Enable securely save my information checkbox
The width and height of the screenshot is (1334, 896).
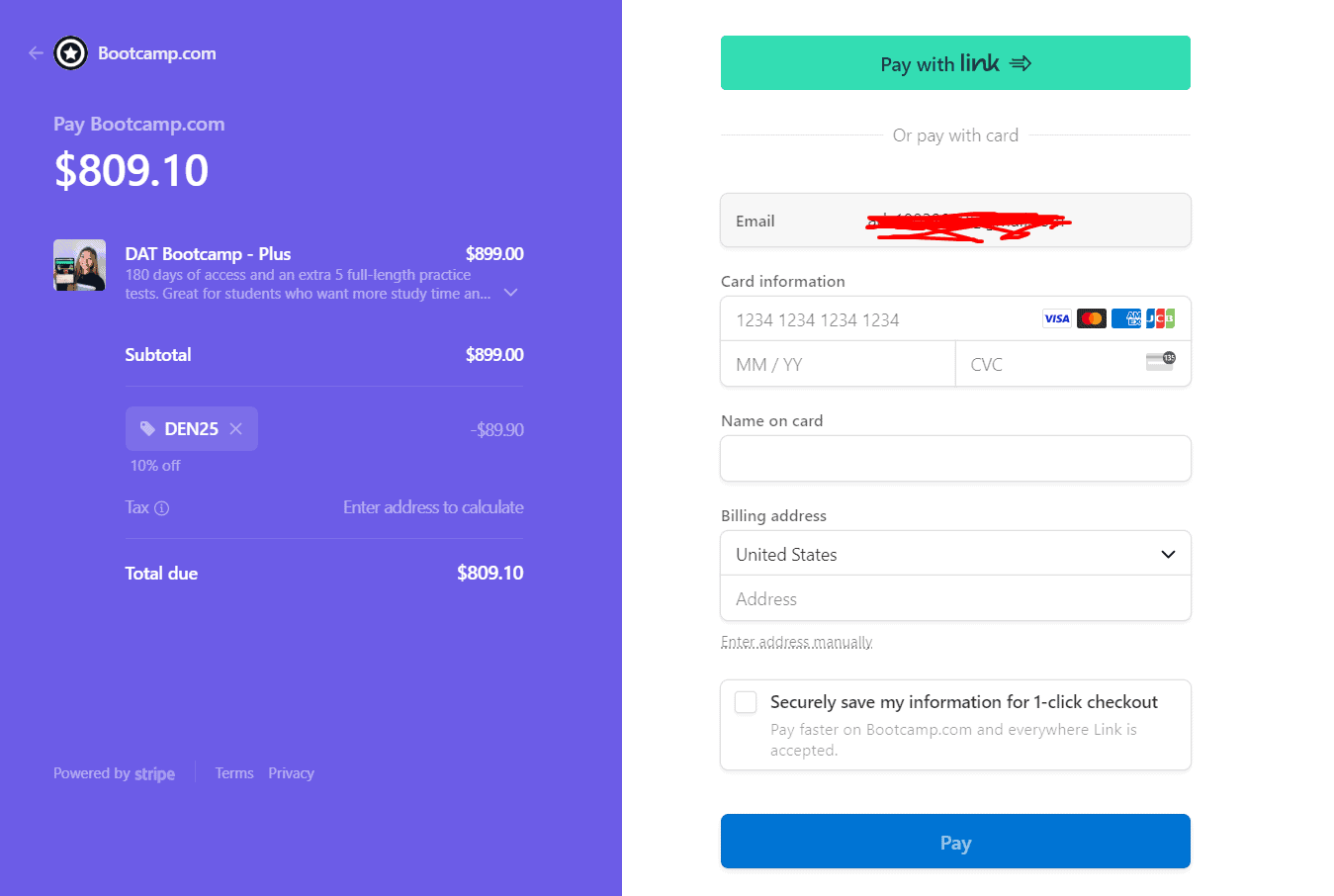point(746,702)
